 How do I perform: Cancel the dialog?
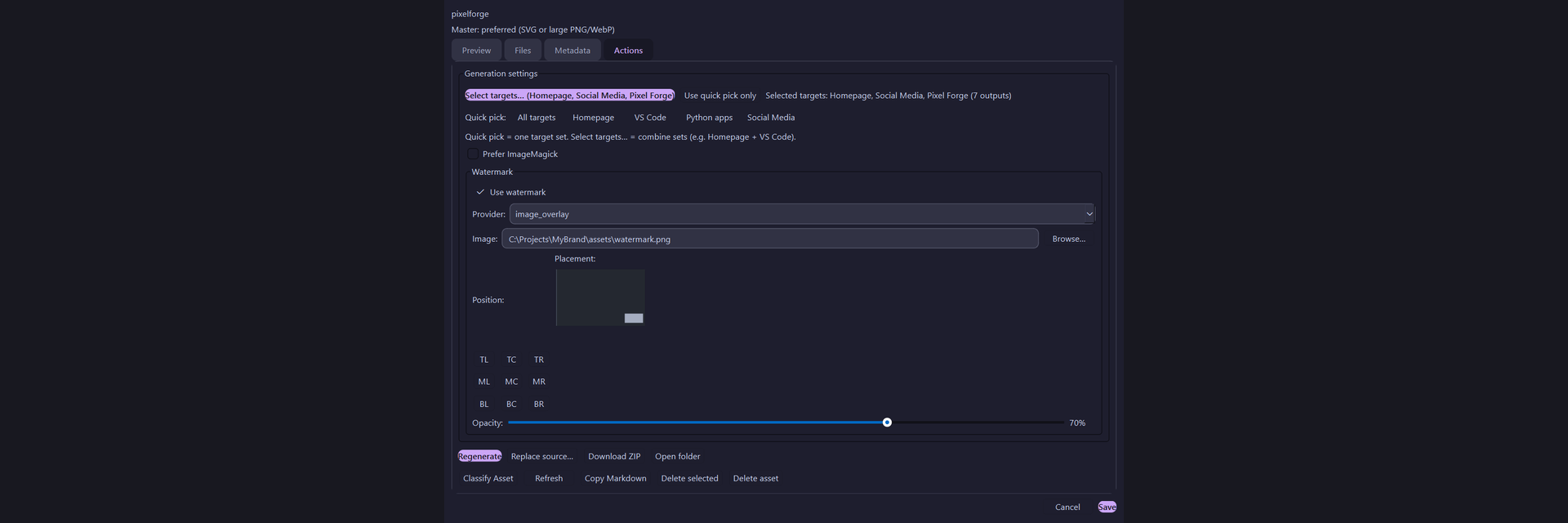tap(1067, 507)
